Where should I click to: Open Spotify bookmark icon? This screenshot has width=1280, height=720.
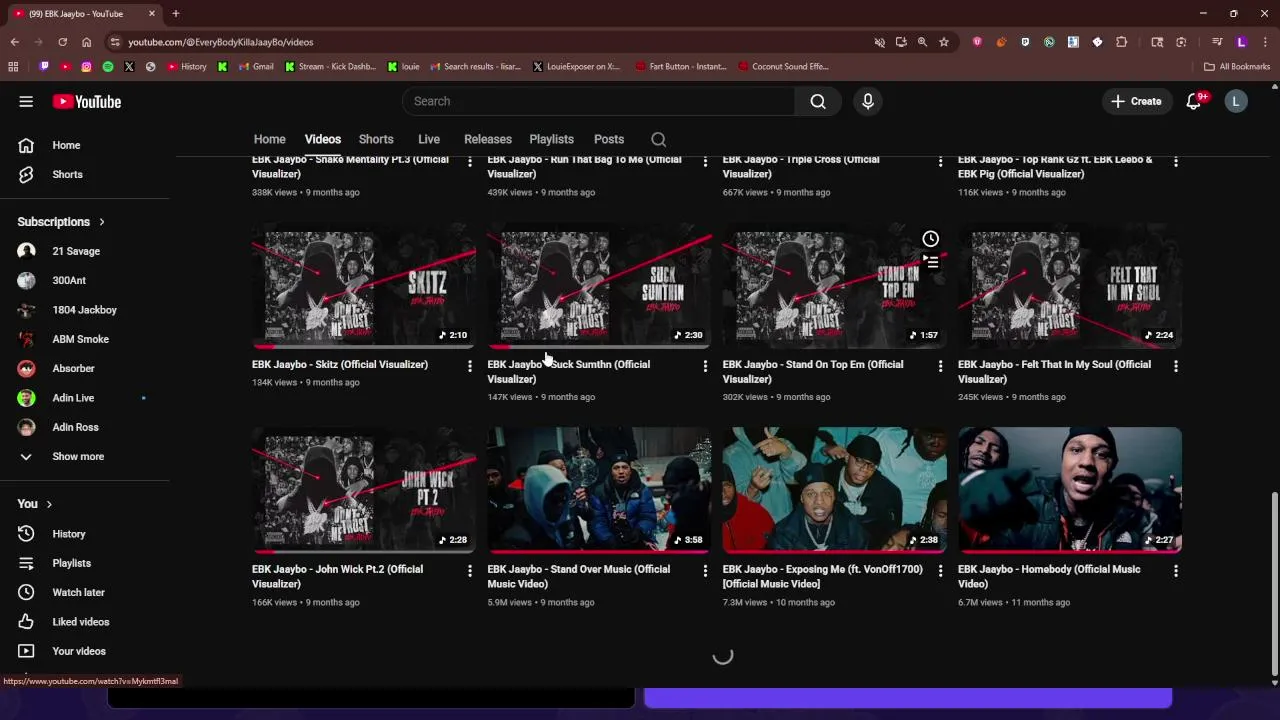(x=108, y=67)
